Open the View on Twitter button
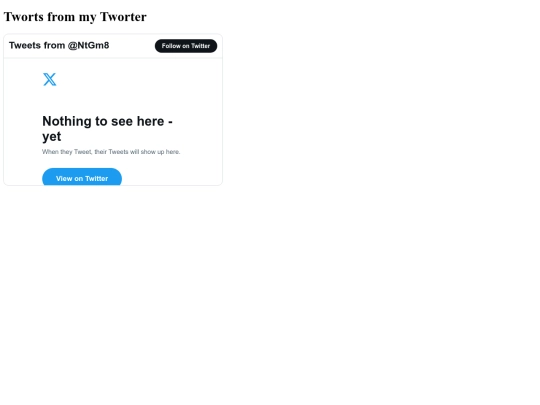Viewport: 540px width, 405px height. click(x=82, y=177)
